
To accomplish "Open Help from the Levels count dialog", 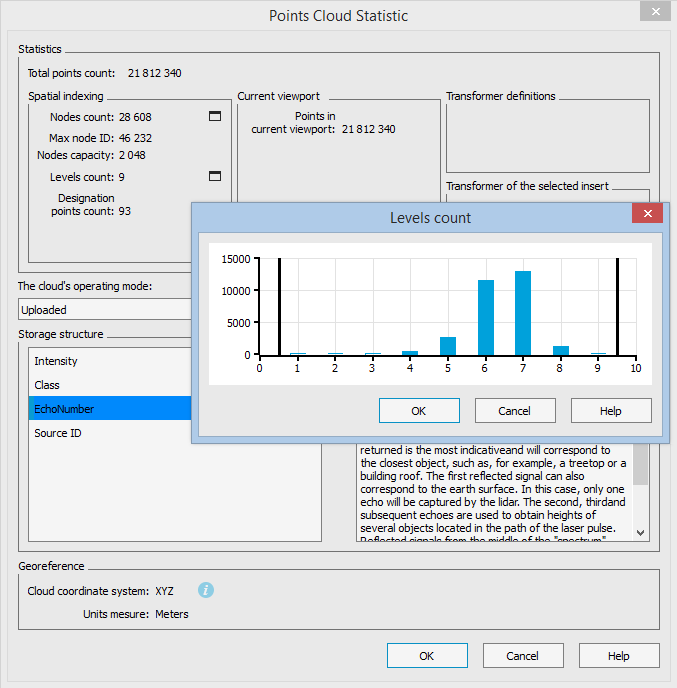I will pos(610,411).
